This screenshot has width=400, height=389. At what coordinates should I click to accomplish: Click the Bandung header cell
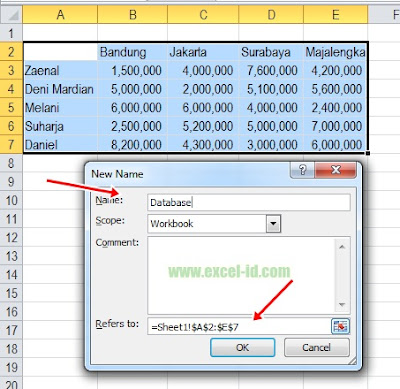(133, 52)
